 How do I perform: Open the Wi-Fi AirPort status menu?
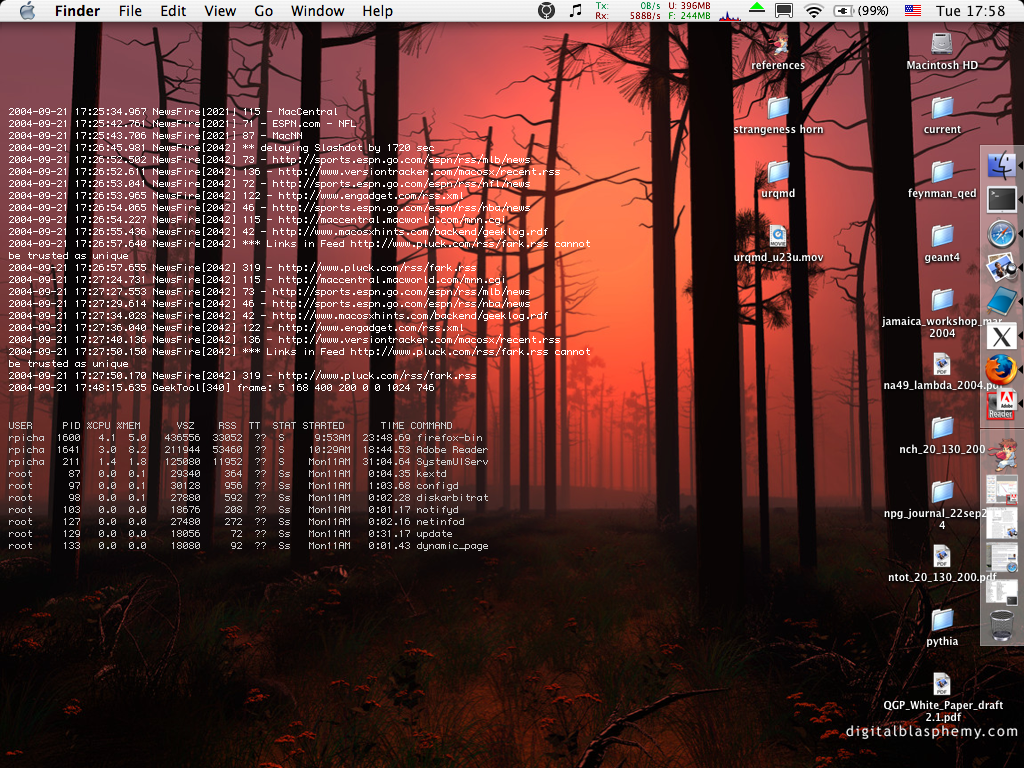[813, 11]
